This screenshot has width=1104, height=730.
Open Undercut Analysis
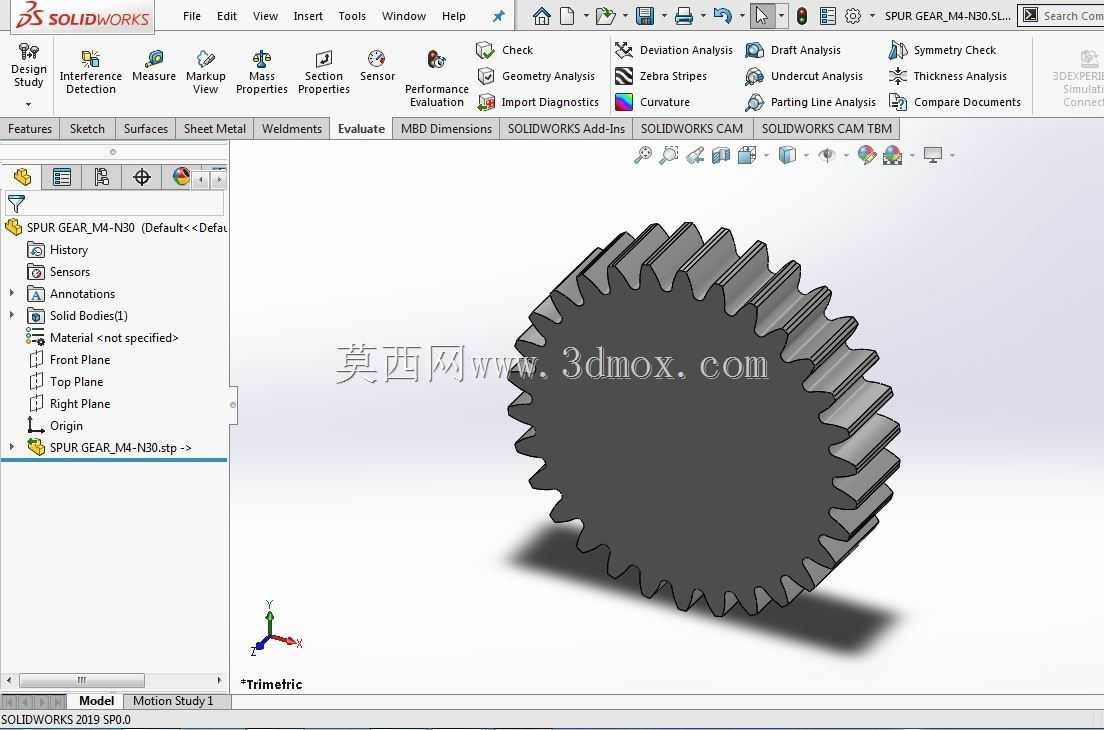[804, 76]
